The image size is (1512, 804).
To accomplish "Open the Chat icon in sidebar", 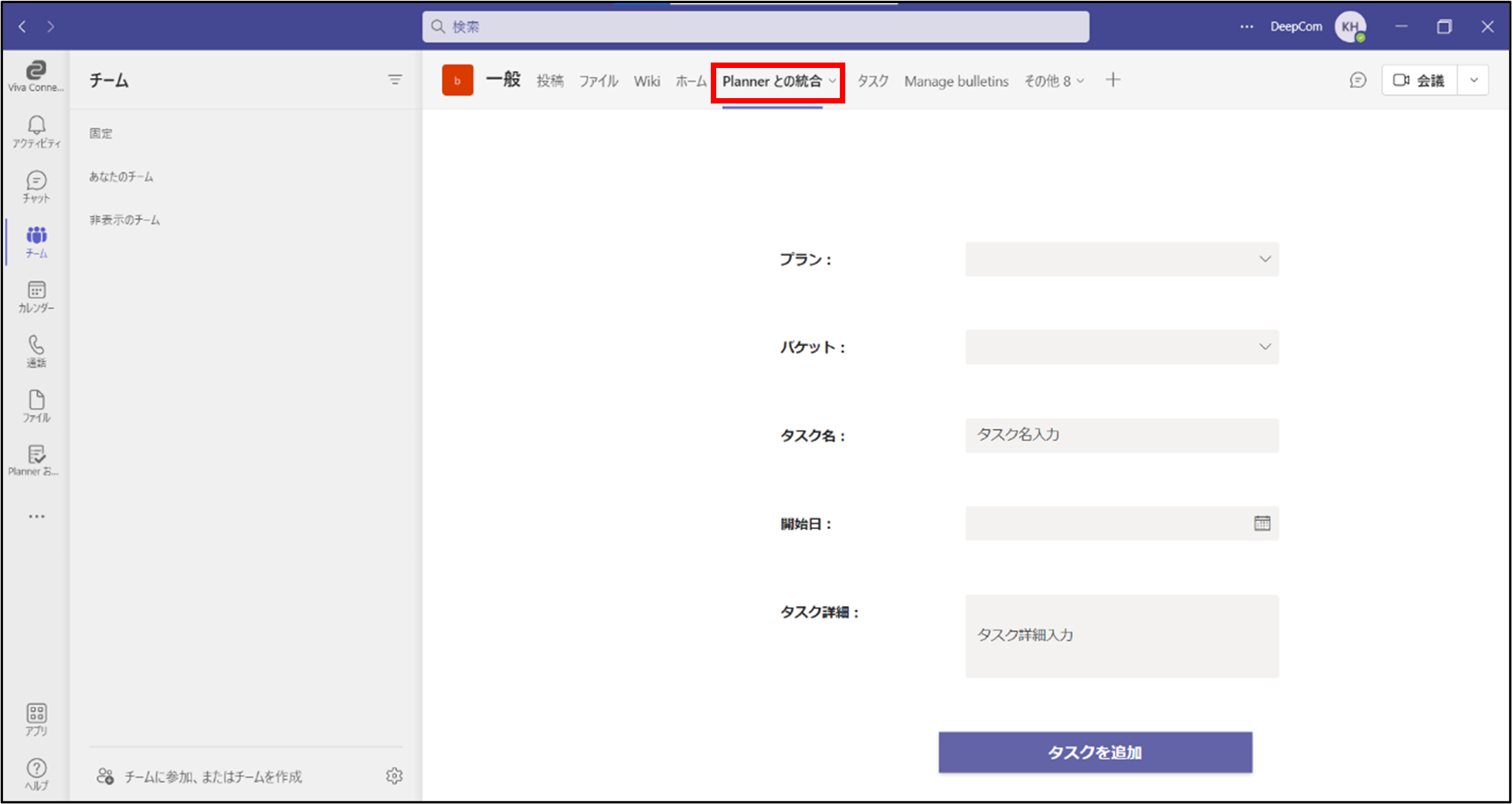I will 36,187.
